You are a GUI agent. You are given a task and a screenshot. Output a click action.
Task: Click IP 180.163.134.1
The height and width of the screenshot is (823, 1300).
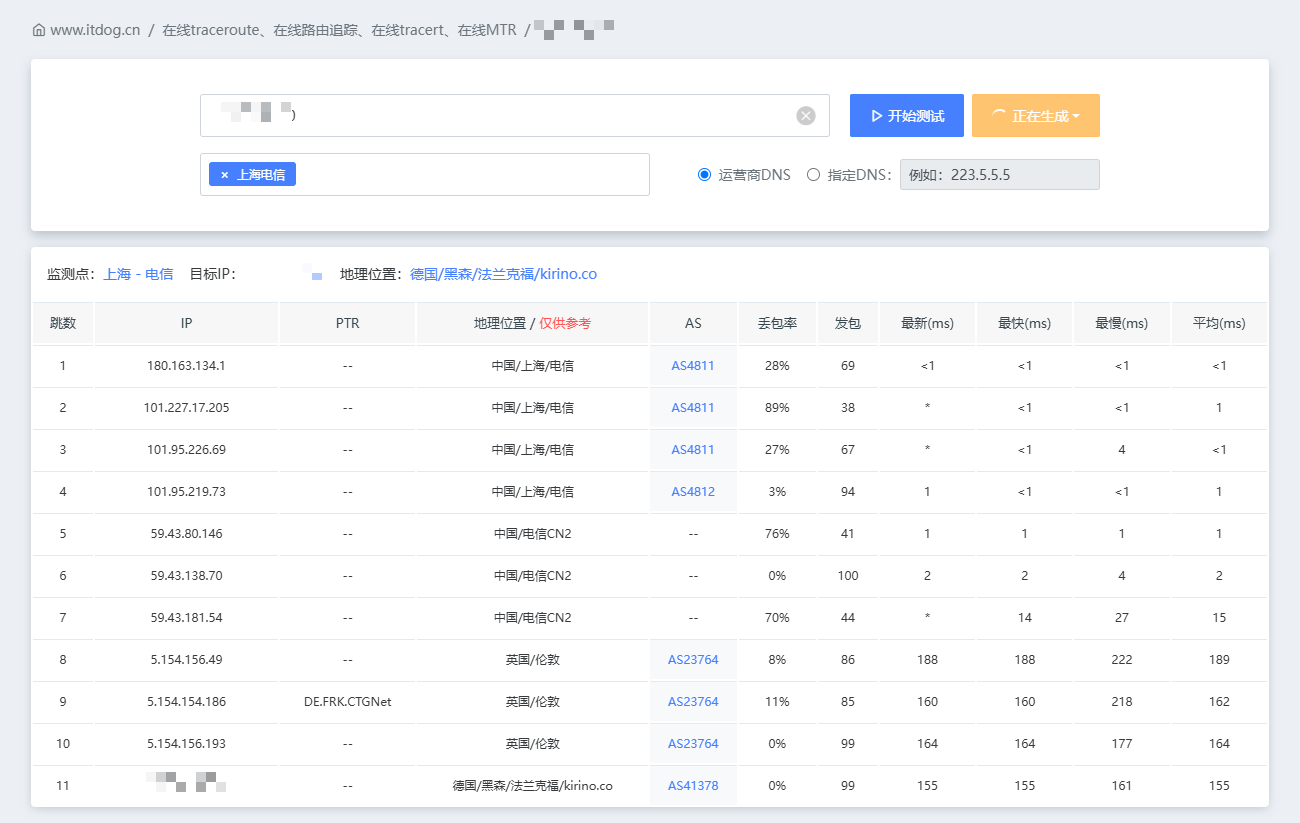coord(186,366)
